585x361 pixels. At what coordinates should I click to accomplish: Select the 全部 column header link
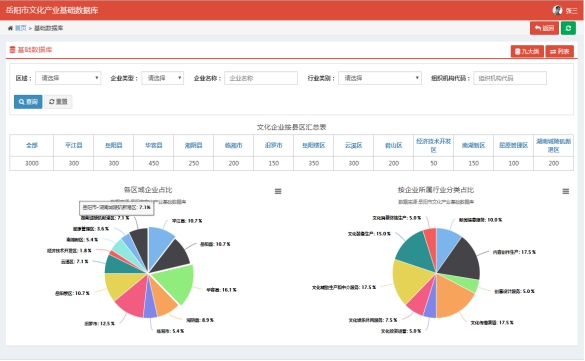32,145
